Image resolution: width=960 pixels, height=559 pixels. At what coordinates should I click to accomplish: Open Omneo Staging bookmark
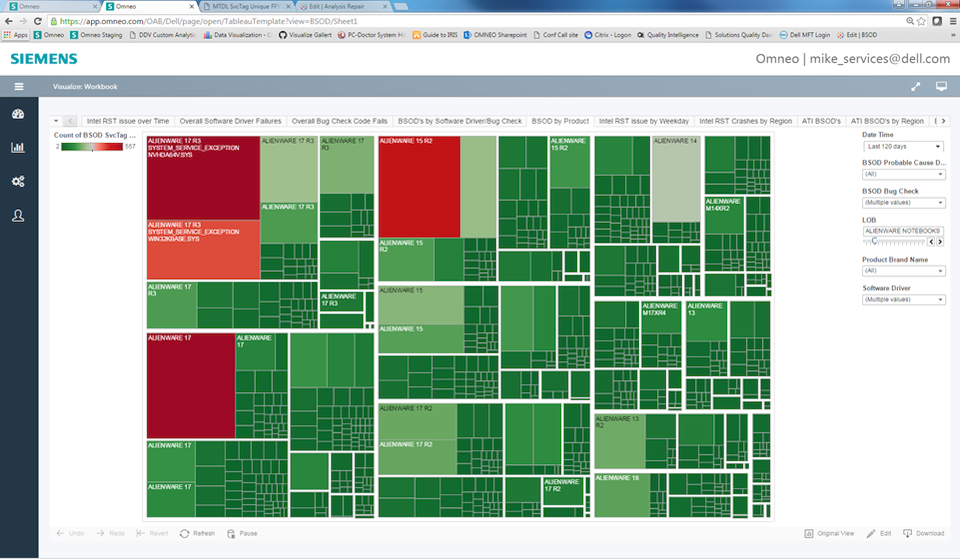pos(96,35)
